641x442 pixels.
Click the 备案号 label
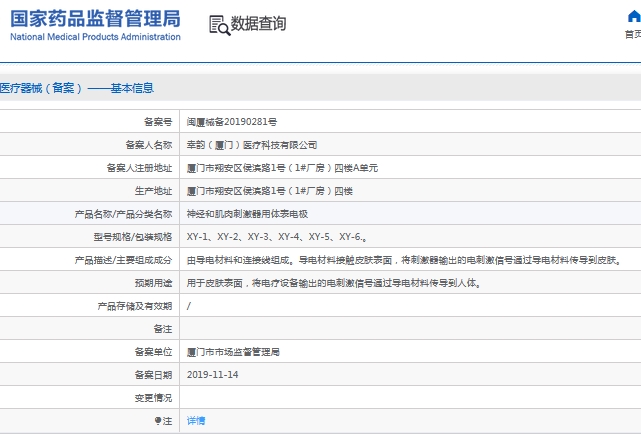(158, 122)
